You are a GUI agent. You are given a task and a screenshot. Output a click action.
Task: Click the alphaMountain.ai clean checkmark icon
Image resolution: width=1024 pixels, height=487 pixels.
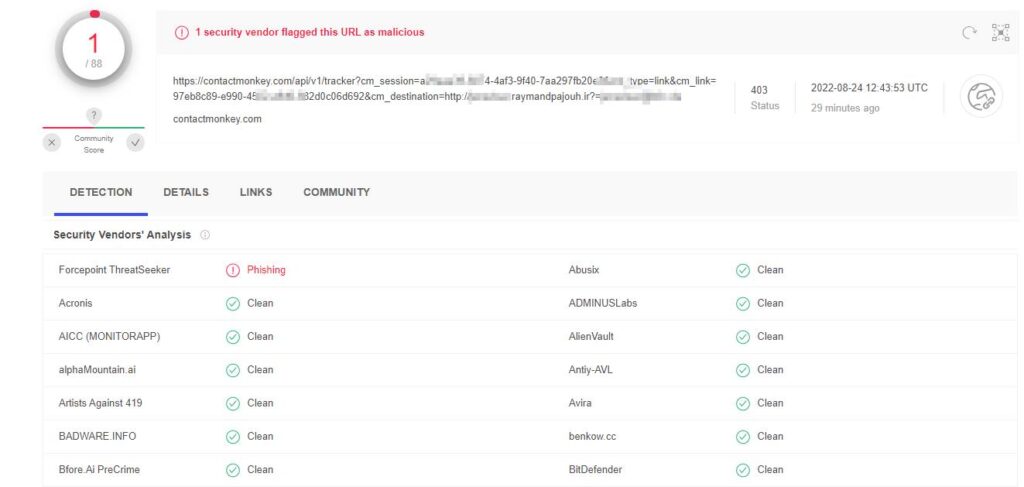233,370
